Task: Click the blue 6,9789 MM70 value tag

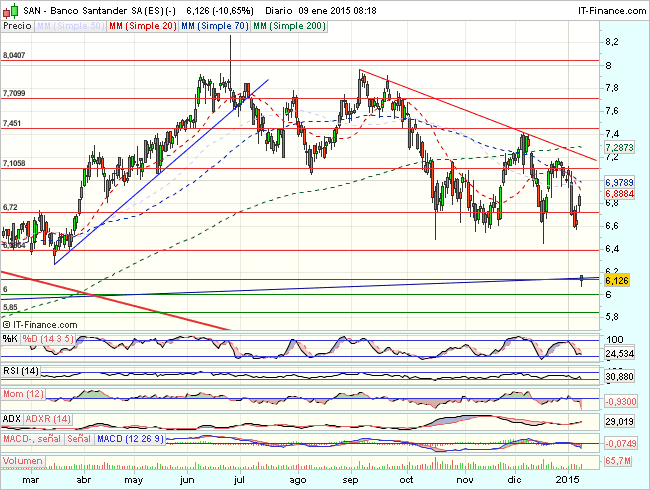Action: click(x=619, y=182)
